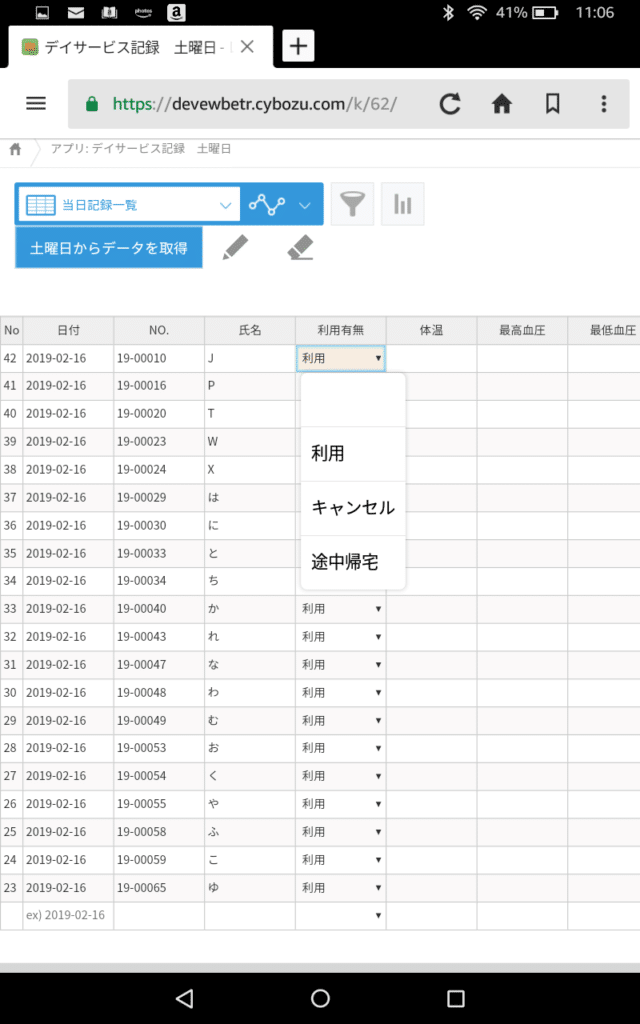Viewport: 640px width, 1024px height.
Task: Select the URL address field
Action: (x=255, y=104)
